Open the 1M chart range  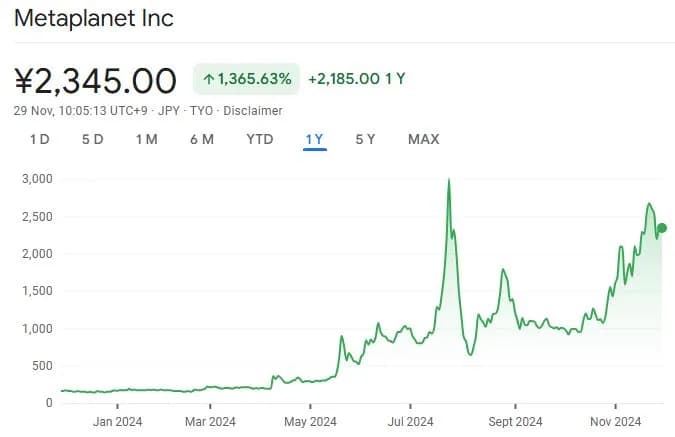[146, 139]
